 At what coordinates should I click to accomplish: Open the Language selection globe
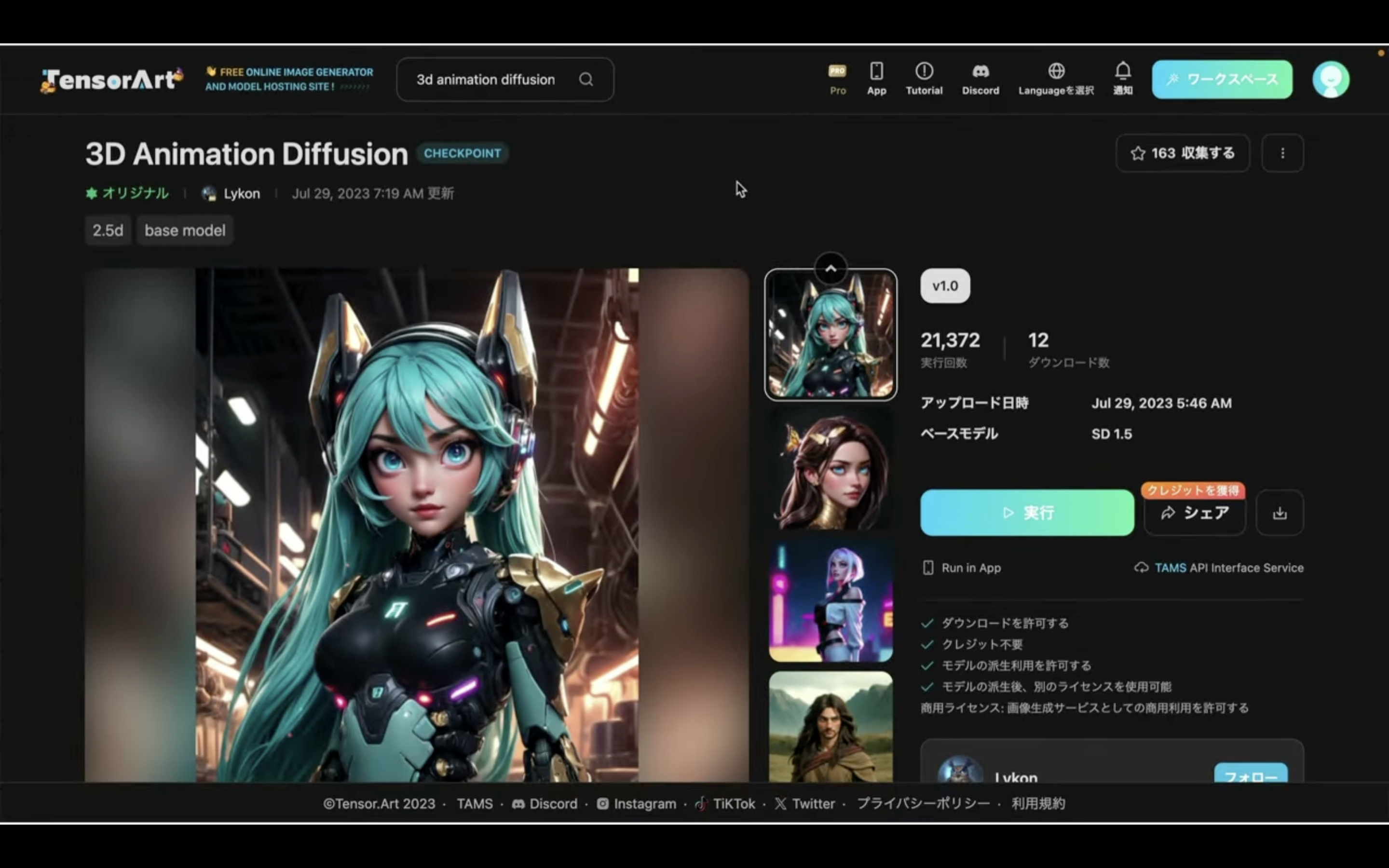pyautogui.click(x=1056, y=79)
